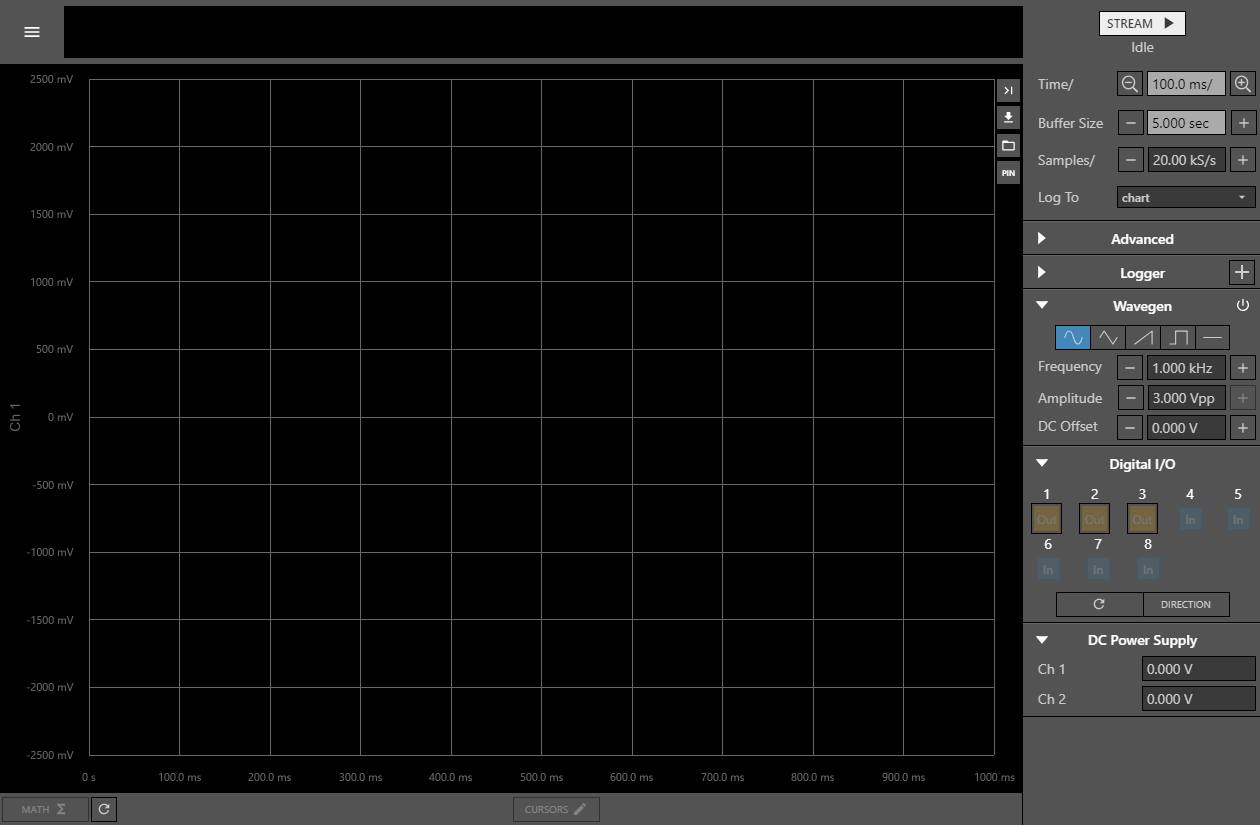Viewport: 1260px width, 825px height.
Task: Increase the Samples rate
Action: point(1243,160)
